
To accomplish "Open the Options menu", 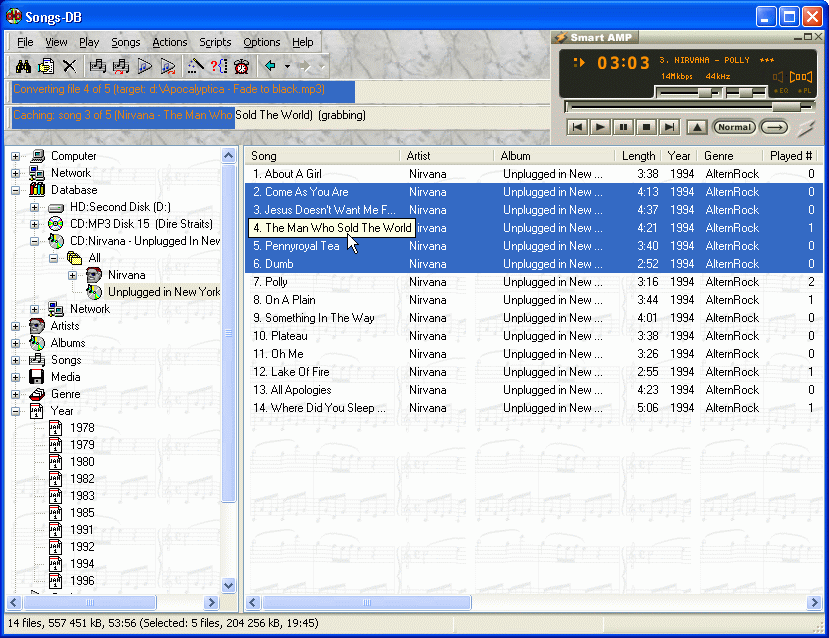I will pos(262,42).
